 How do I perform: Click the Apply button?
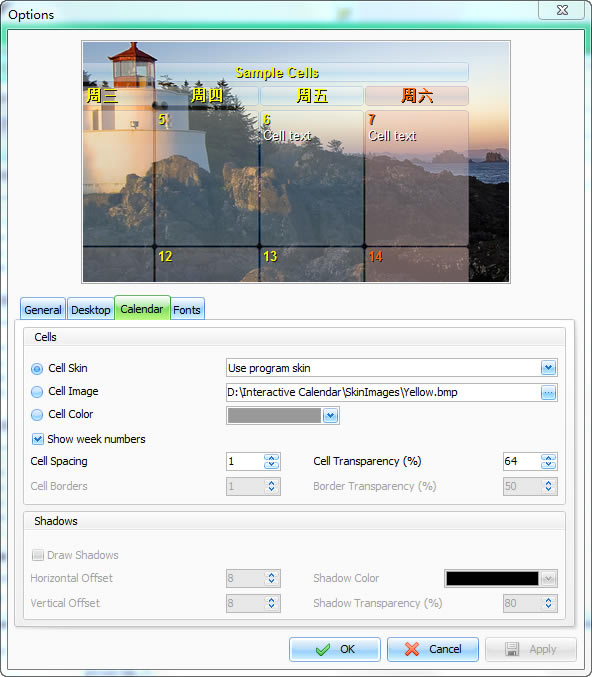[531, 649]
